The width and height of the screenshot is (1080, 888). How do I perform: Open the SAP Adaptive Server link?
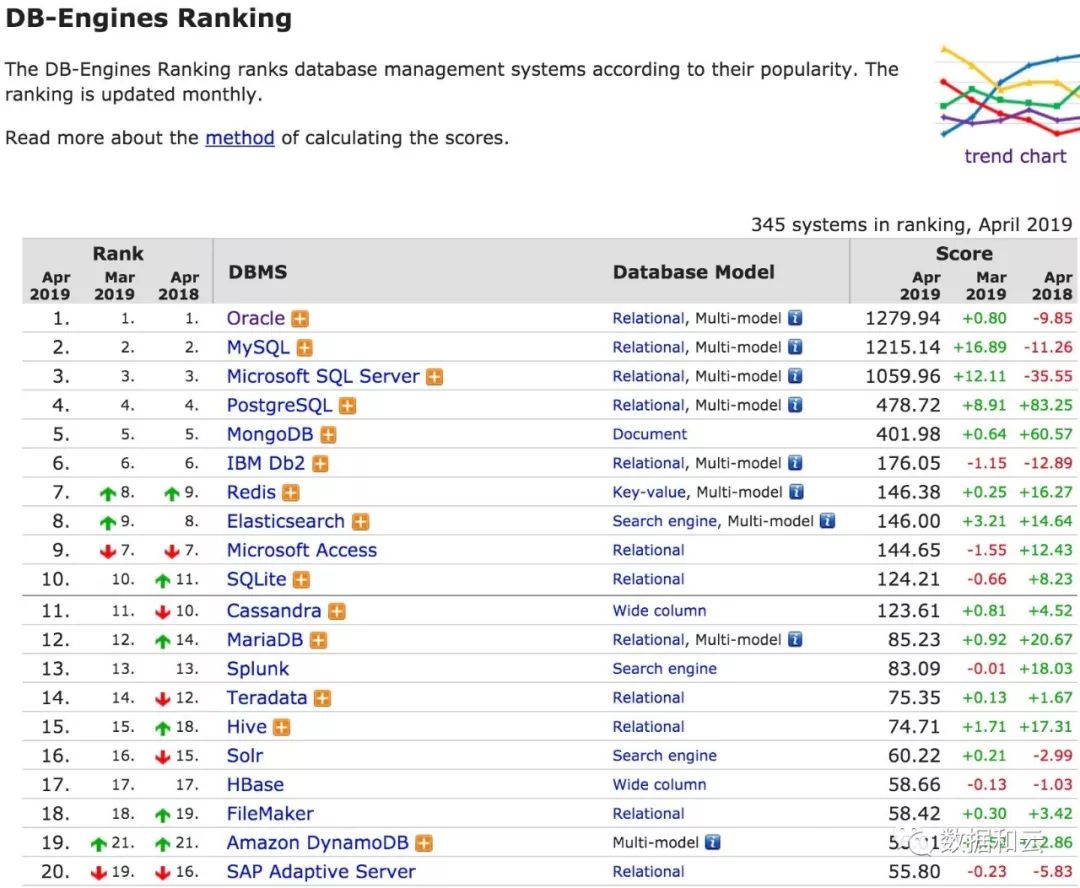coord(320,872)
